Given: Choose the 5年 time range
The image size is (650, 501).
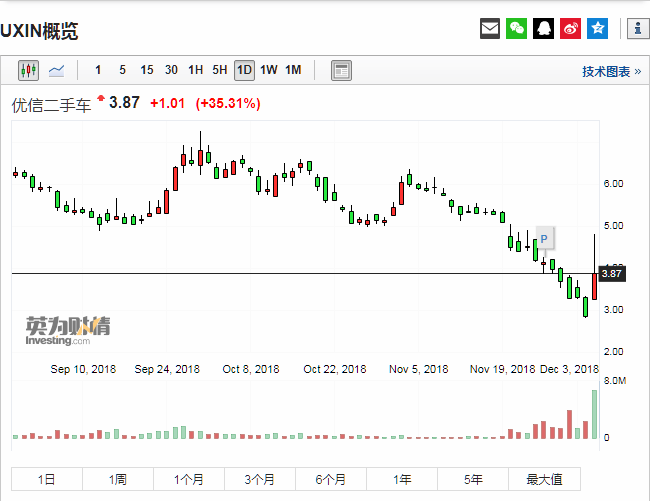Looking at the screenshot, I should 473,479.
